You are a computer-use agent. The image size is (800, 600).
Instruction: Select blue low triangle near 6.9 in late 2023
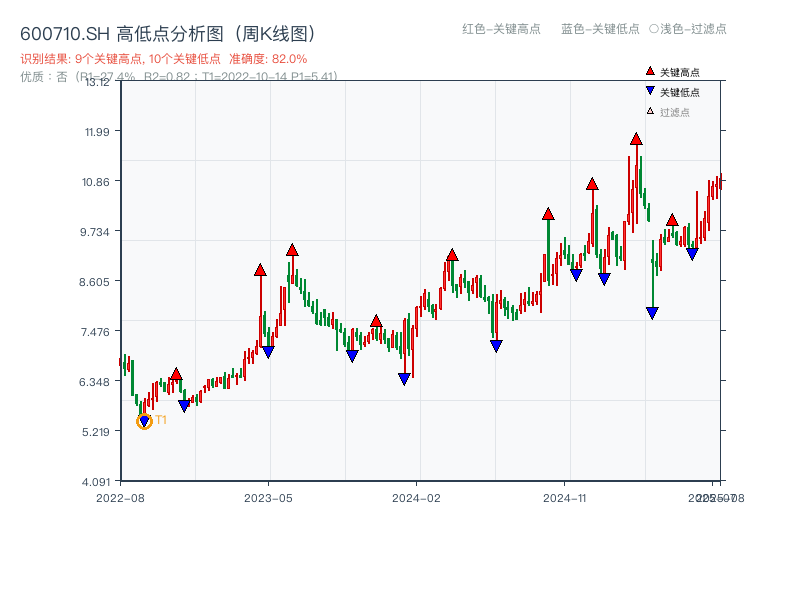pyautogui.click(x=352, y=356)
